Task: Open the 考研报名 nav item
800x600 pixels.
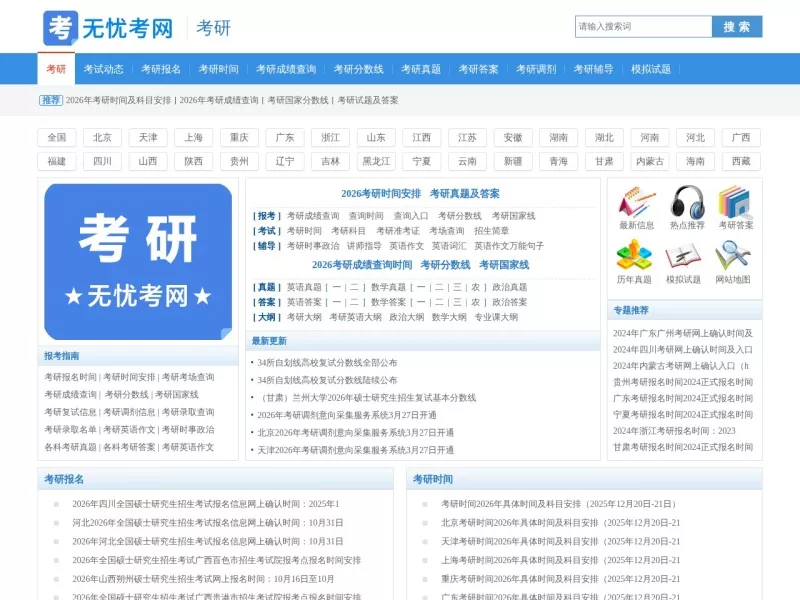Action: click(161, 69)
